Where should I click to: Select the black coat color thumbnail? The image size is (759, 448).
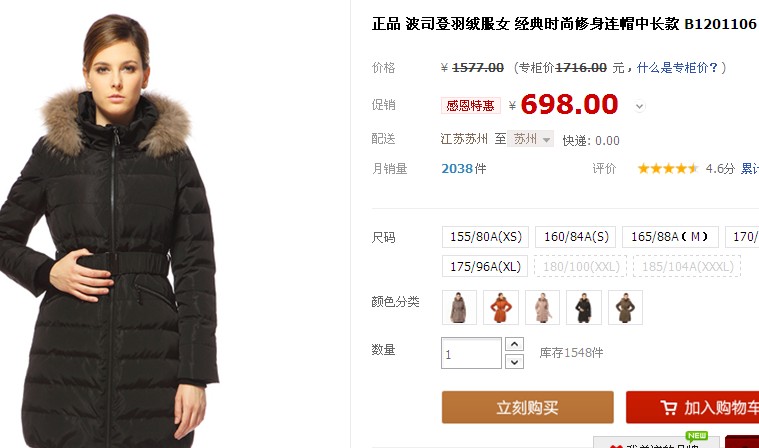click(584, 307)
